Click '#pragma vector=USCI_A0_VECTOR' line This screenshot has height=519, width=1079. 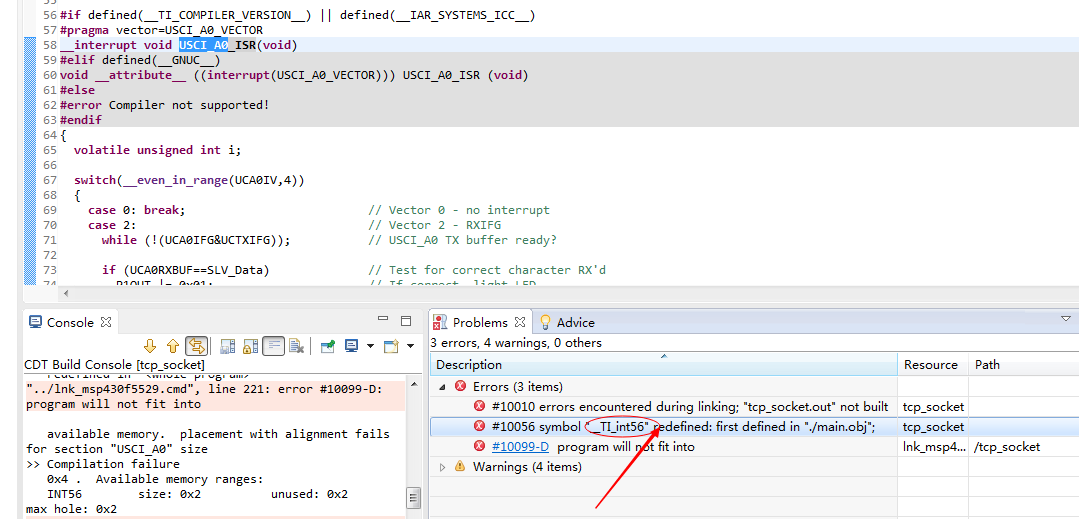tap(162, 30)
